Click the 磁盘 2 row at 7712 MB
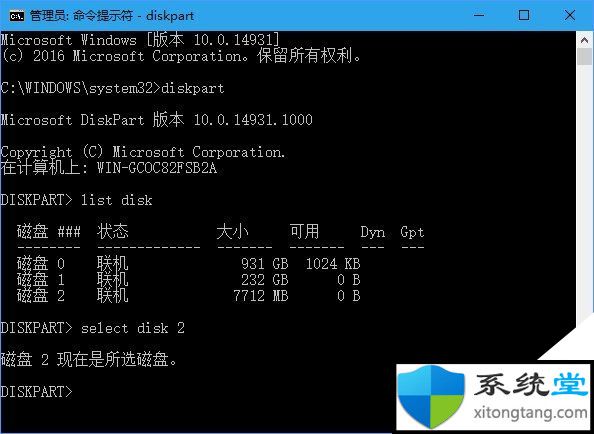This screenshot has height=434, width=594. coord(188,295)
